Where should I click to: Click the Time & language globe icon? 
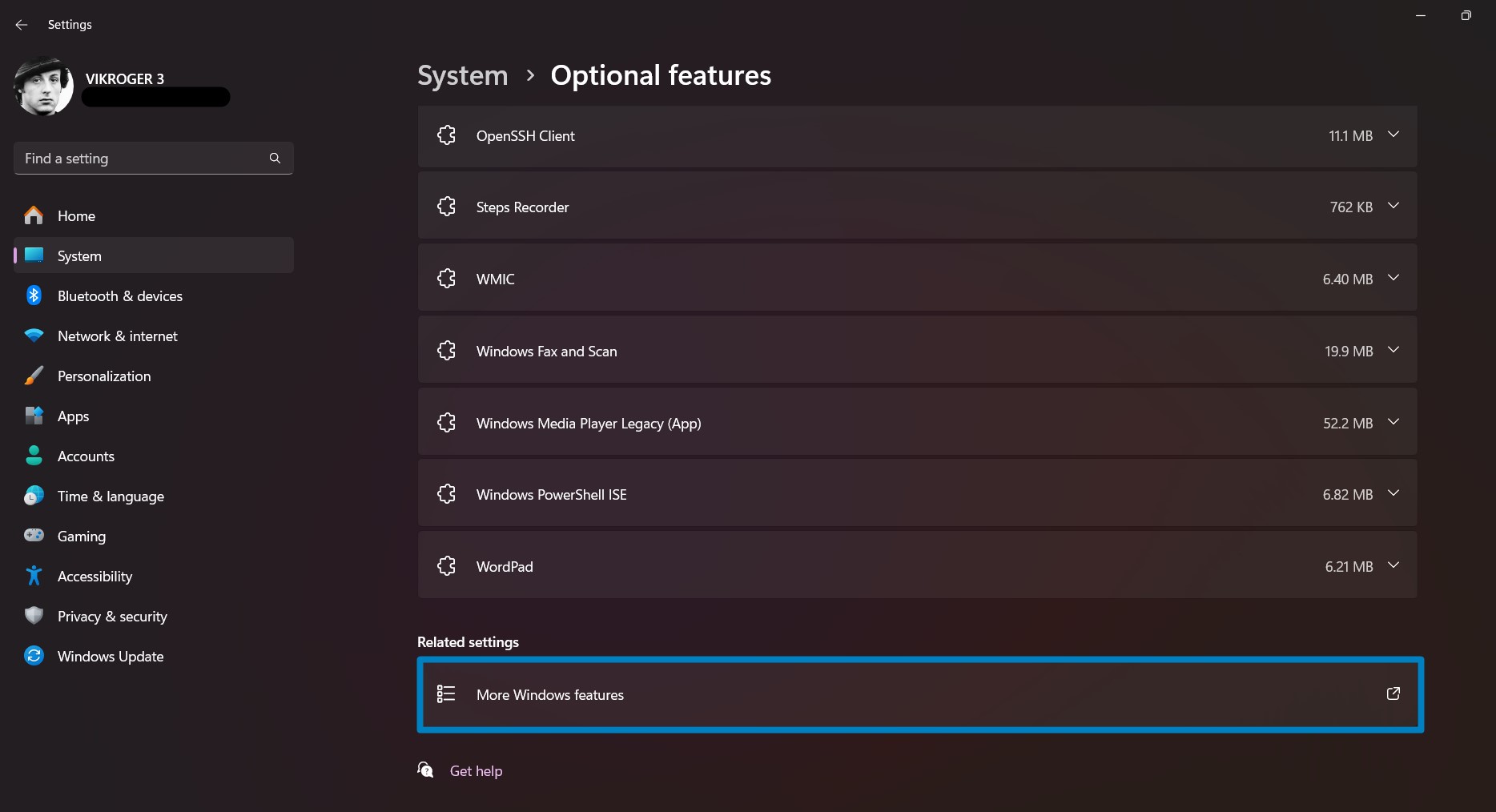34,496
